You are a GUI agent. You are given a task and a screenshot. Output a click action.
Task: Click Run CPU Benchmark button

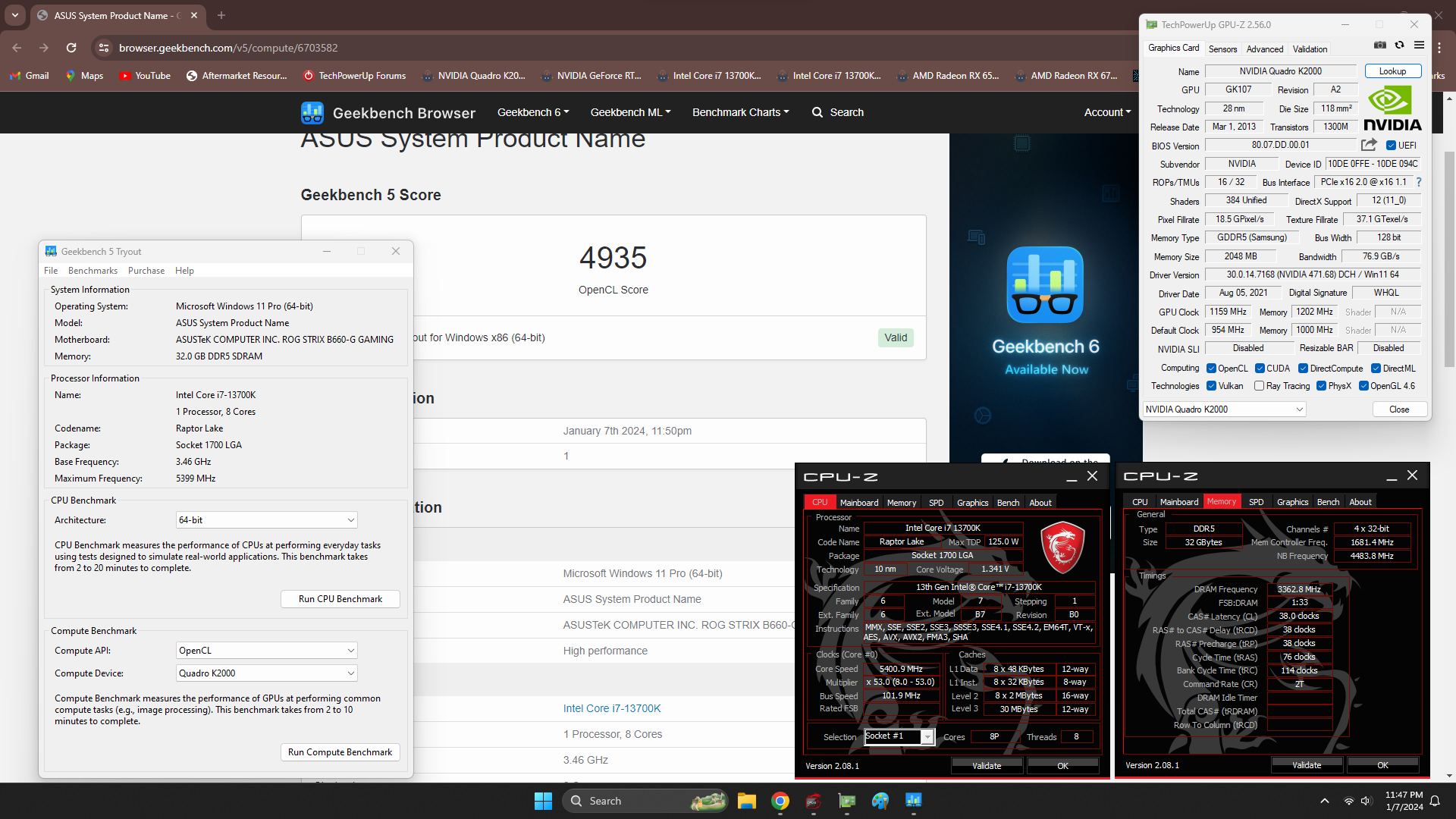[340, 599]
